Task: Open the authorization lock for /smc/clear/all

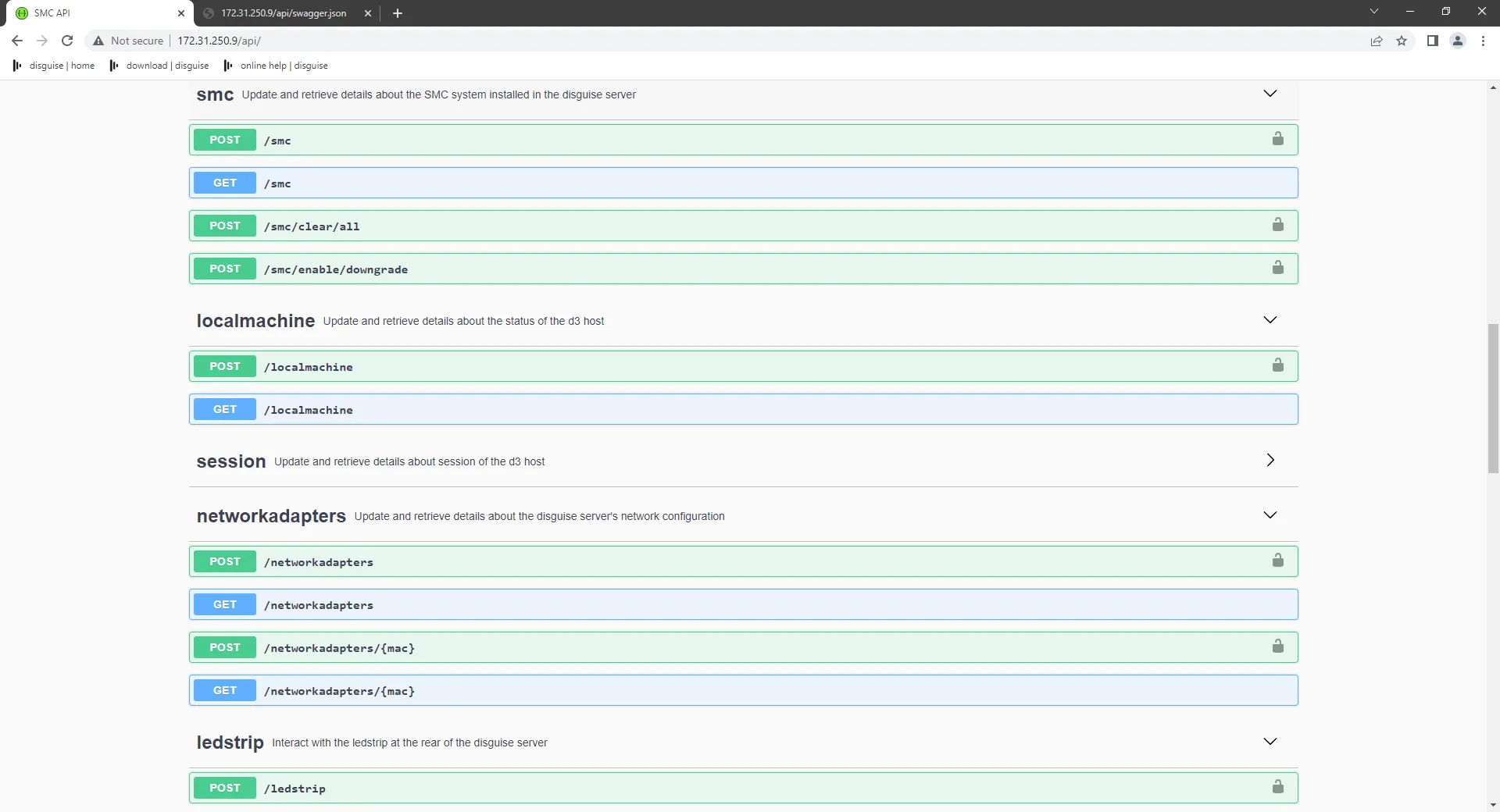Action: [x=1278, y=225]
